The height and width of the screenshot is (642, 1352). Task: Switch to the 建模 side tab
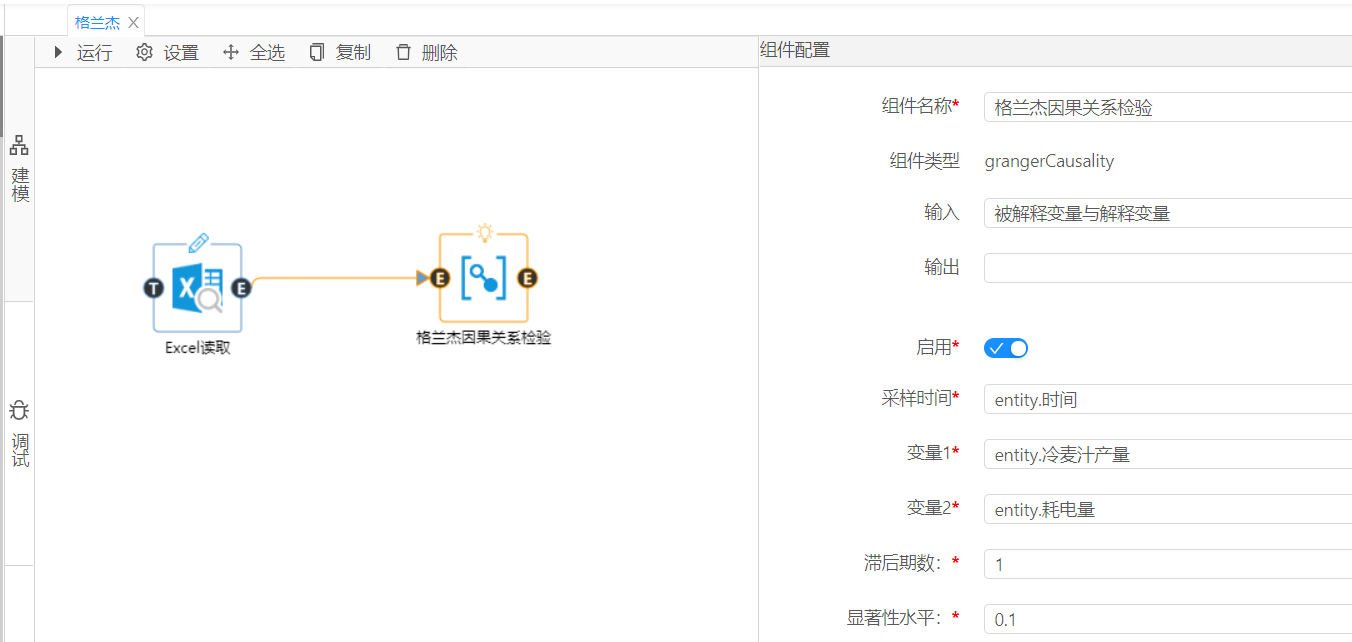pyautogui.click(x=19, y=170)
